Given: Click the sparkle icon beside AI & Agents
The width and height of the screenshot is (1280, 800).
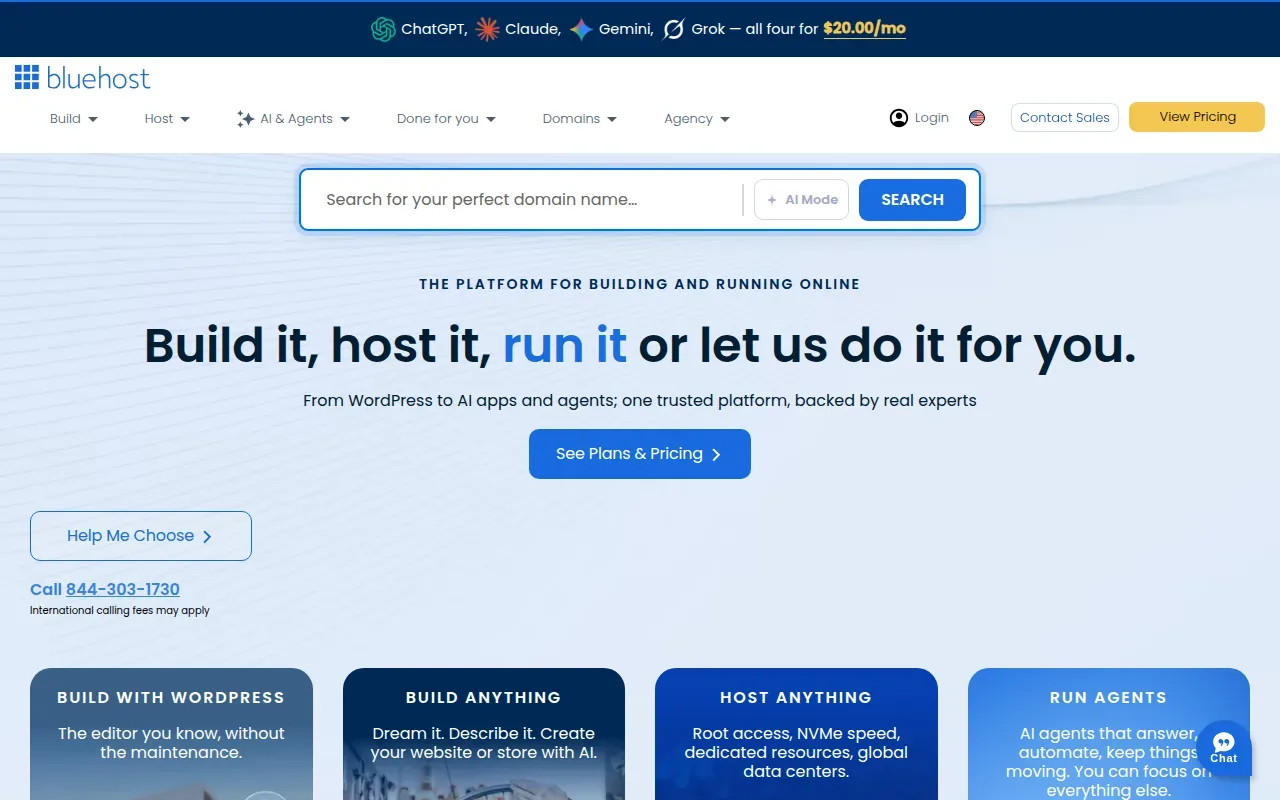Looking at the screenshot, I should [245, 119].
